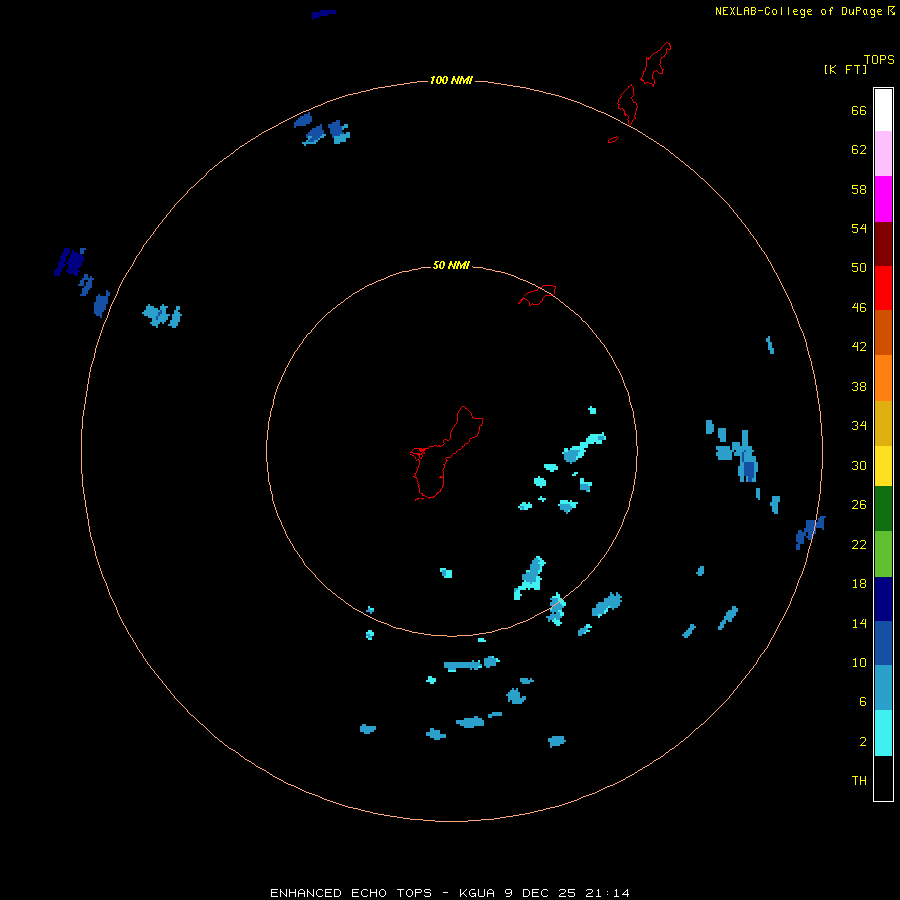Click the 50 NMI range ring label

451,265
